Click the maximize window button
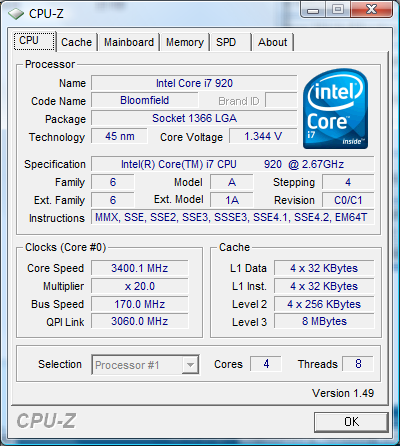This screenshot has height=447, width=401. coord(338,10)
